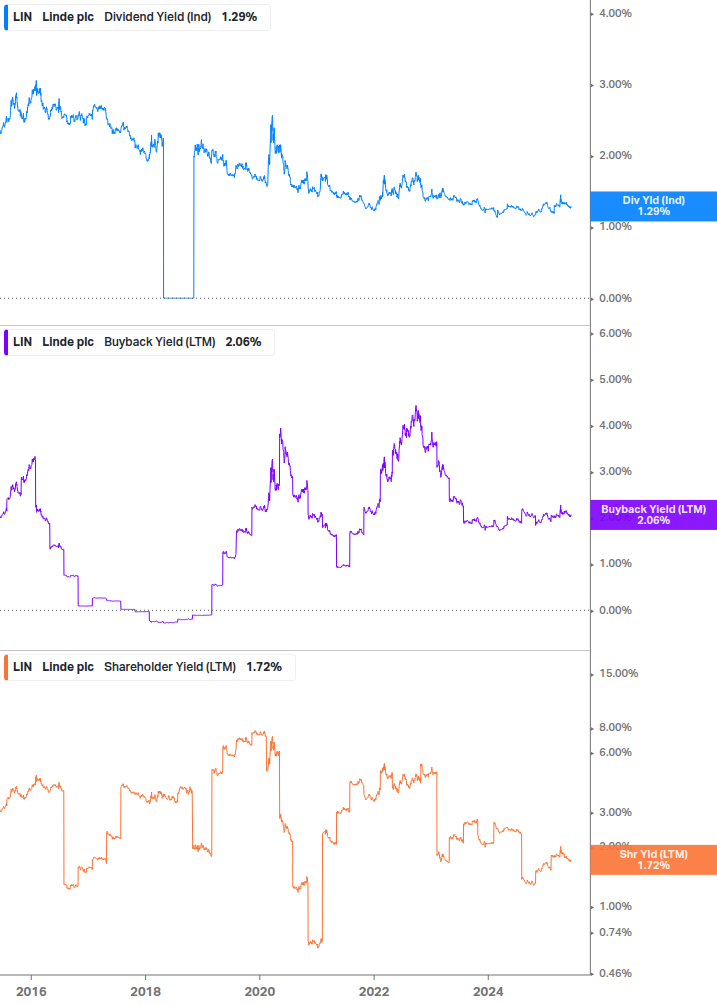Image resolution: width=717 pixels, height=1005 pixels.
Task: Click the 1.72% value in shareholder legend
Action: point(264,667)
